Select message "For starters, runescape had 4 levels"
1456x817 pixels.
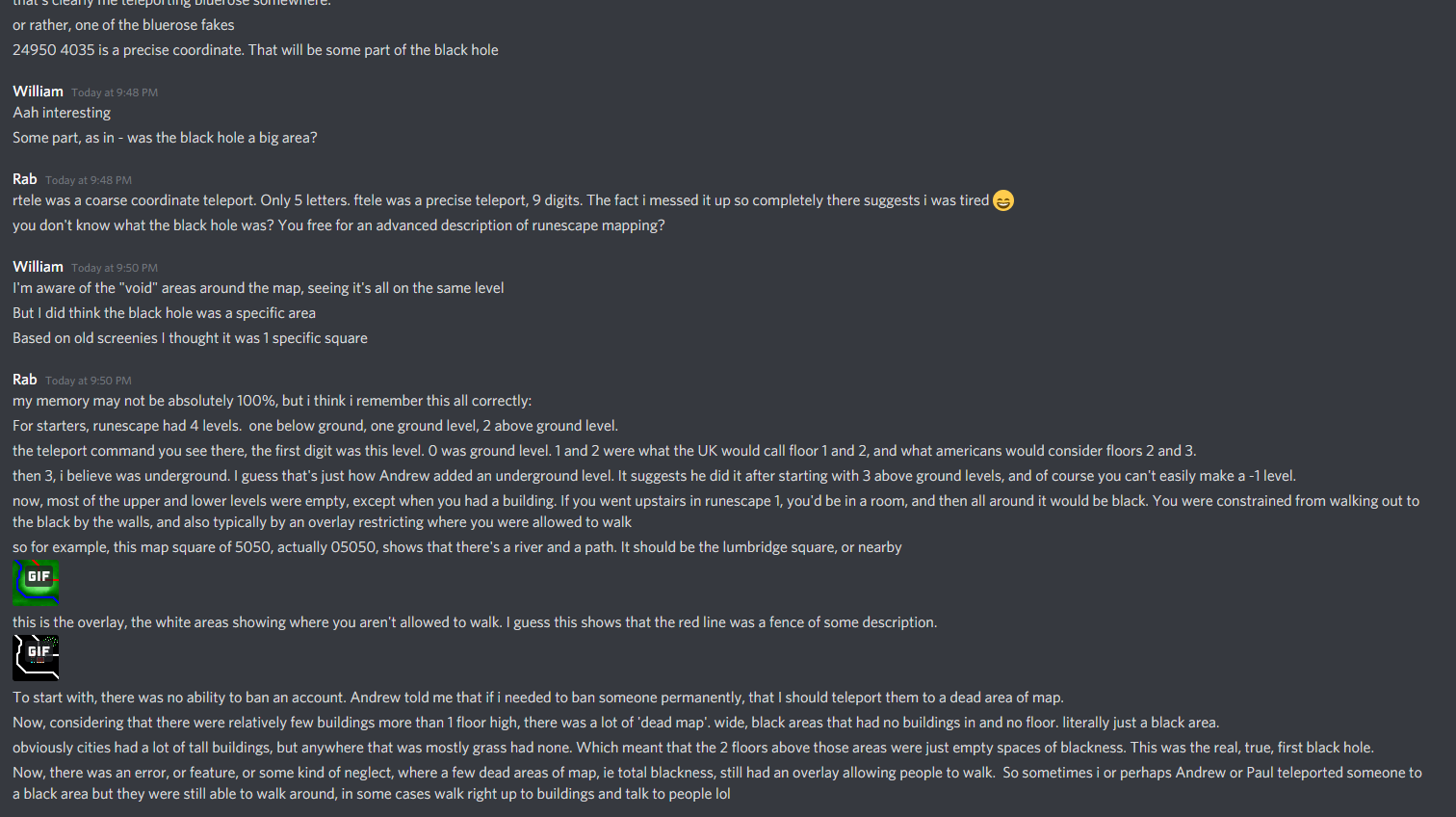(315, 426)
